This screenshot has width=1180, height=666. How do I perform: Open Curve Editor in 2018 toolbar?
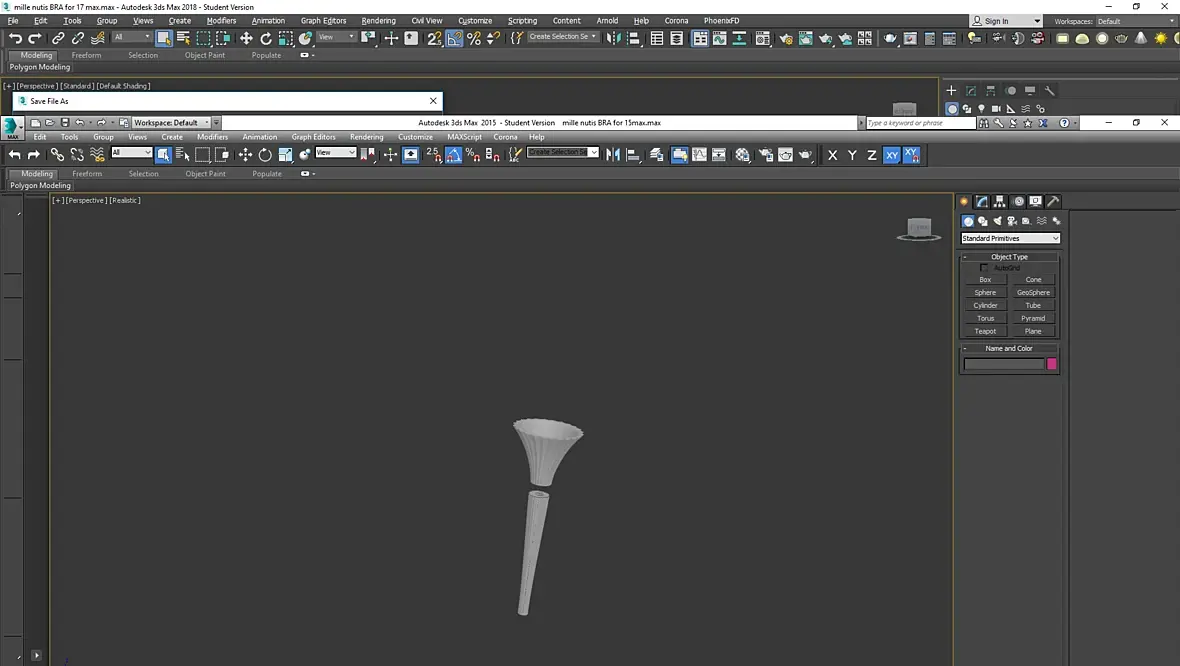pos(719,38)
